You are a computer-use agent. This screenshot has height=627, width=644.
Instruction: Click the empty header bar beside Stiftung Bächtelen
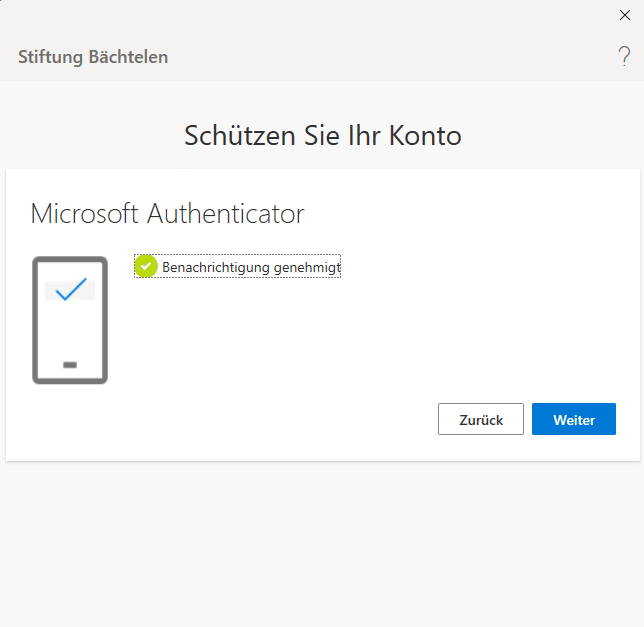[x=400, y=57]
